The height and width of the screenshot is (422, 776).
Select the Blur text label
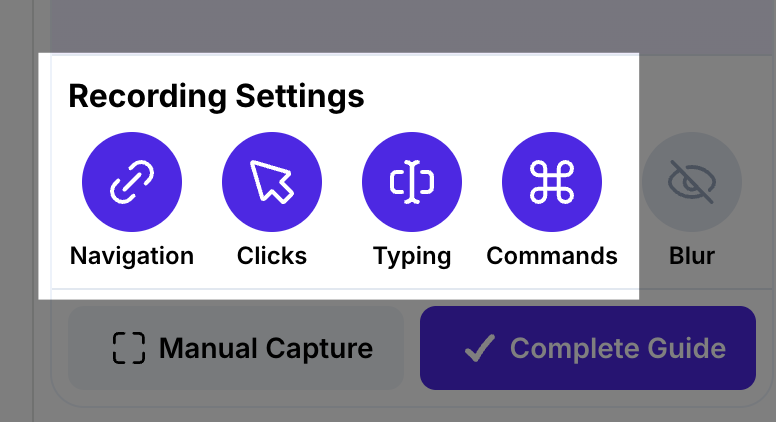click(692, 255)
